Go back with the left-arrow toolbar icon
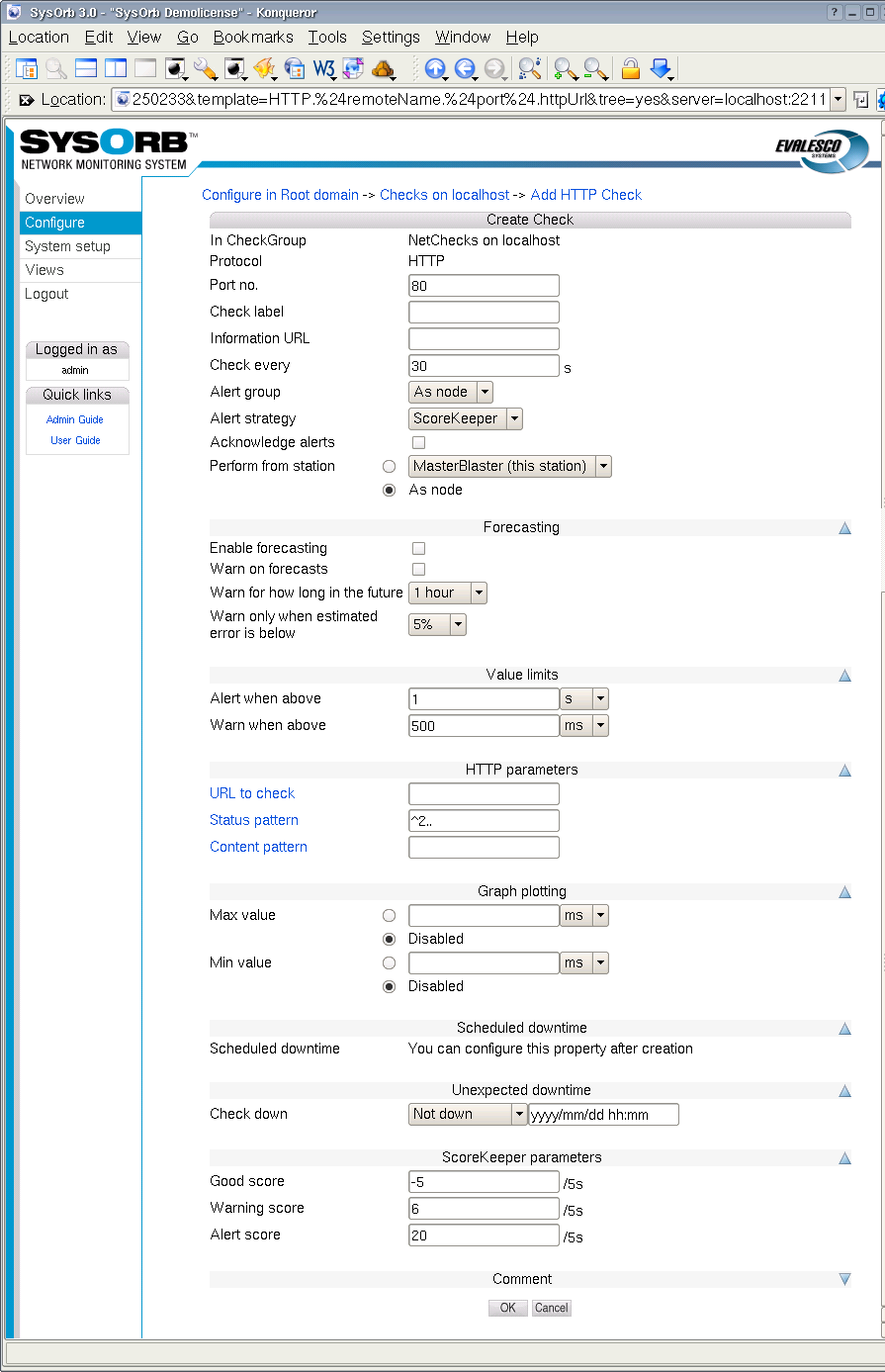 tap(465, 68)
